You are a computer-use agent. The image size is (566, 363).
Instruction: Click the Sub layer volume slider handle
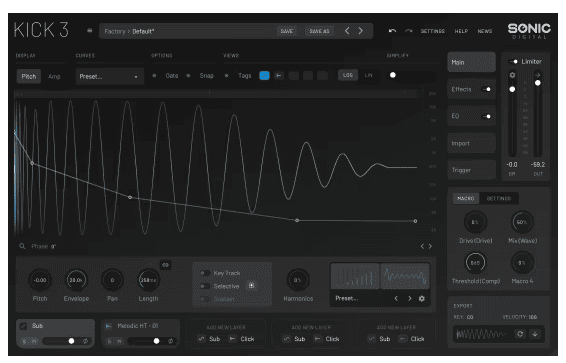click(71, 341)
